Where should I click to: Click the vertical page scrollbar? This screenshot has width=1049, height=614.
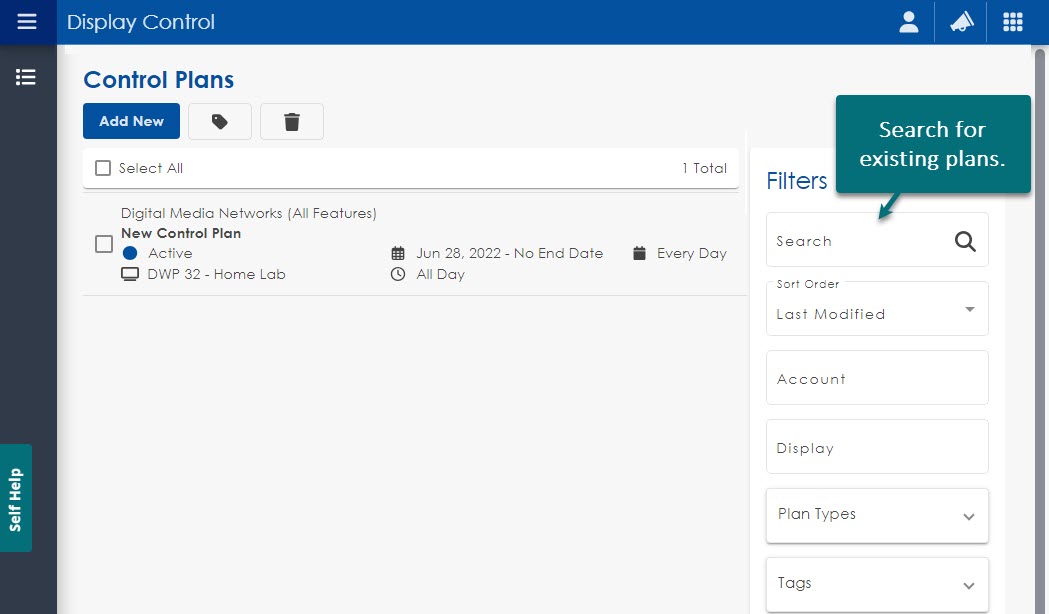click(x=1041, y=300)
